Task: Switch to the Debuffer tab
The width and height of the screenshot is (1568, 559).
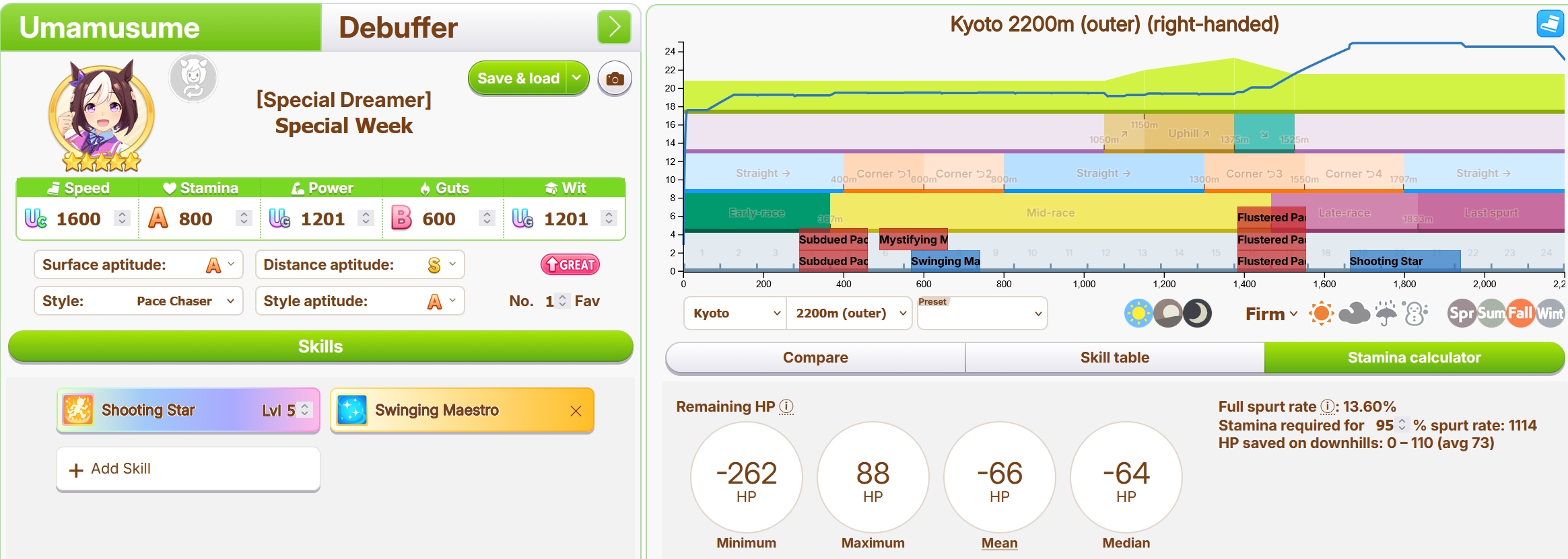Action: click(458, 28)
